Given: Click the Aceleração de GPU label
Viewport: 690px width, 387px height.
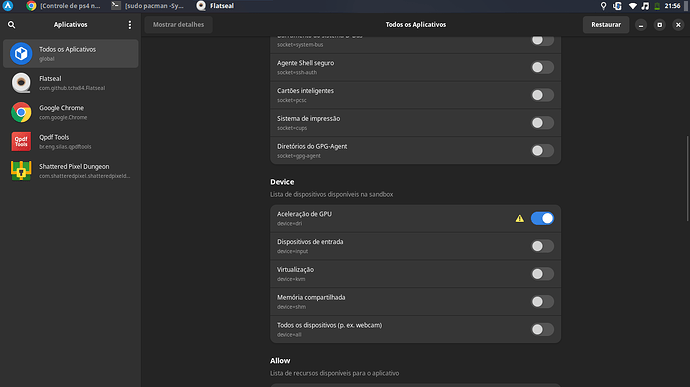Looking at the screenshot, I should (305, 214).
